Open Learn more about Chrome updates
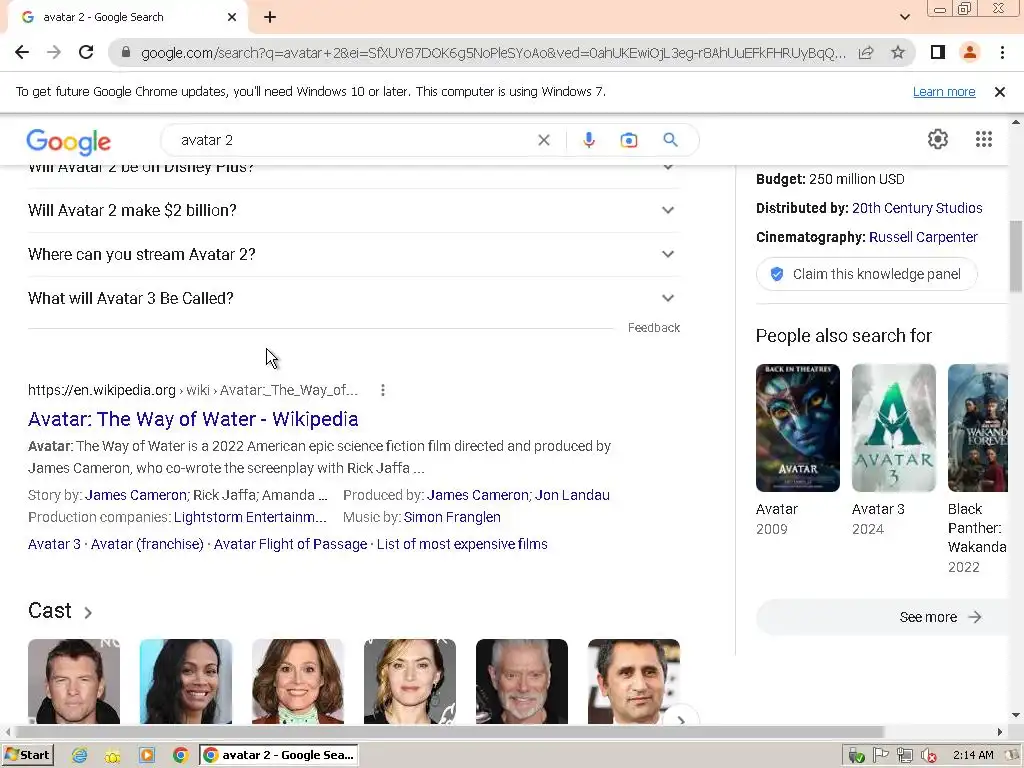The width and height of the screenshot is (1024, 768). pyautogui.click(x=944, y=92)
